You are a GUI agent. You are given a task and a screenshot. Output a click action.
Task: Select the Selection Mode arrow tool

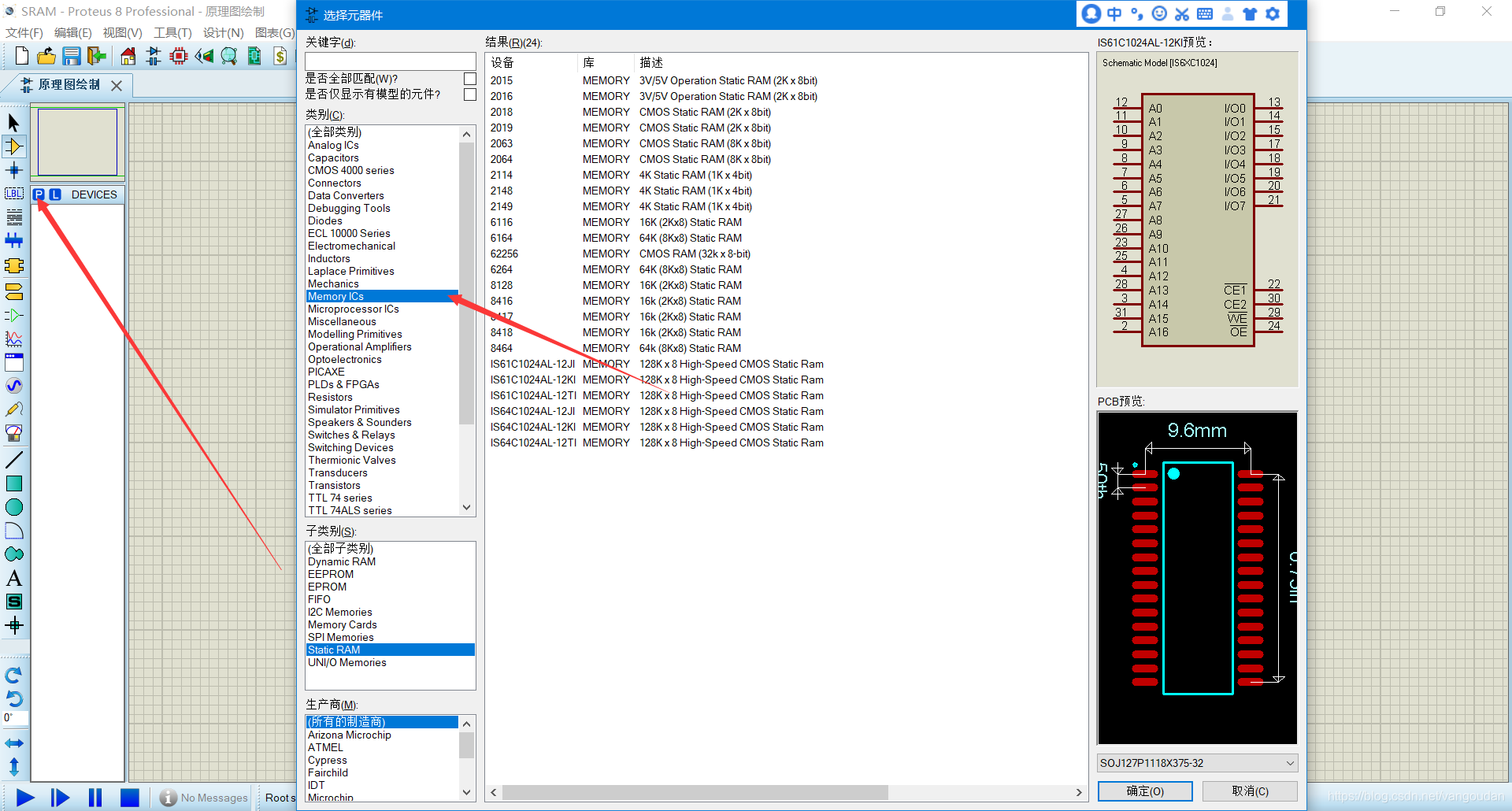click(13, 122)
